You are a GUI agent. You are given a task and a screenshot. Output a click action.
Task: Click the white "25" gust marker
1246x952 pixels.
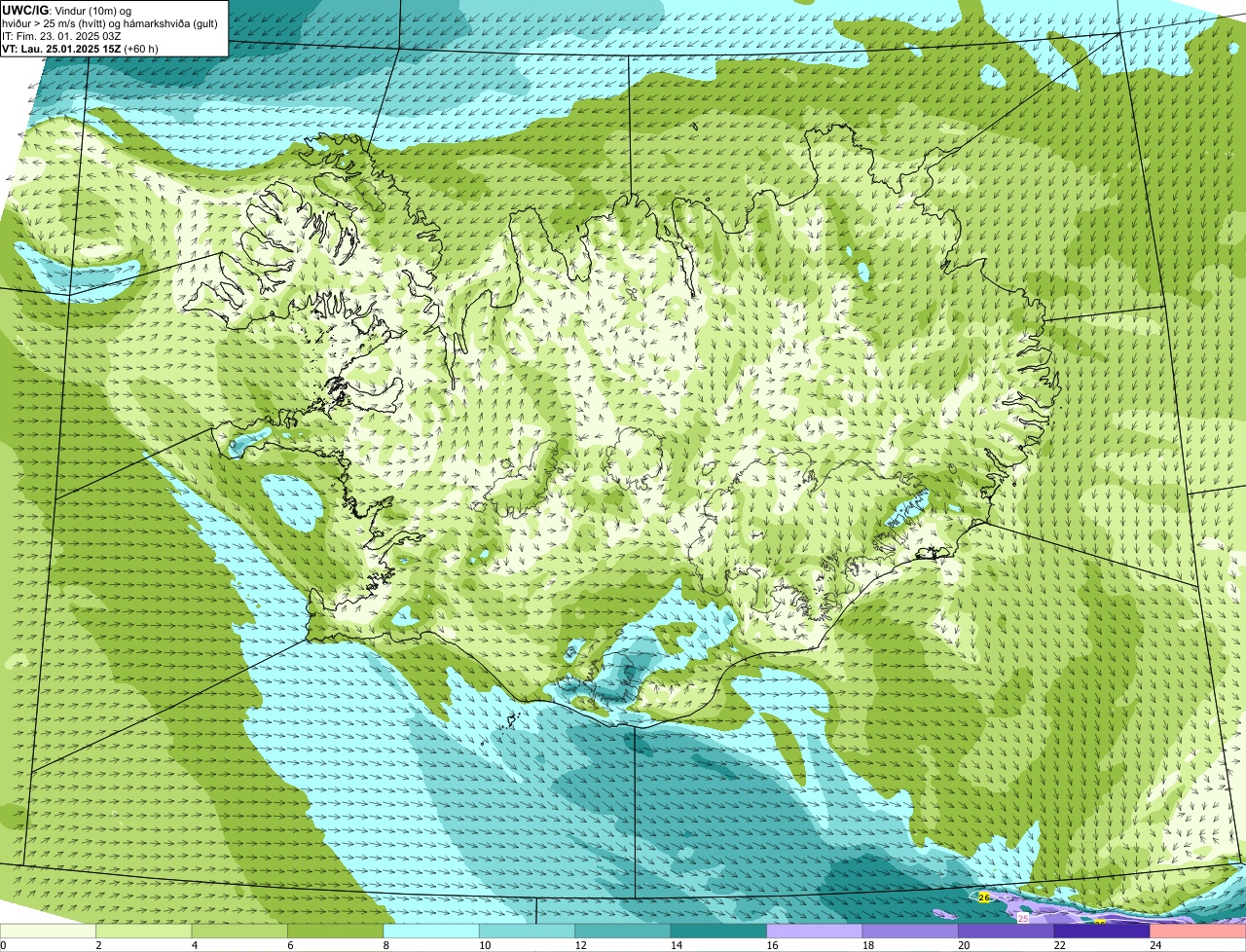(1023, 918)
